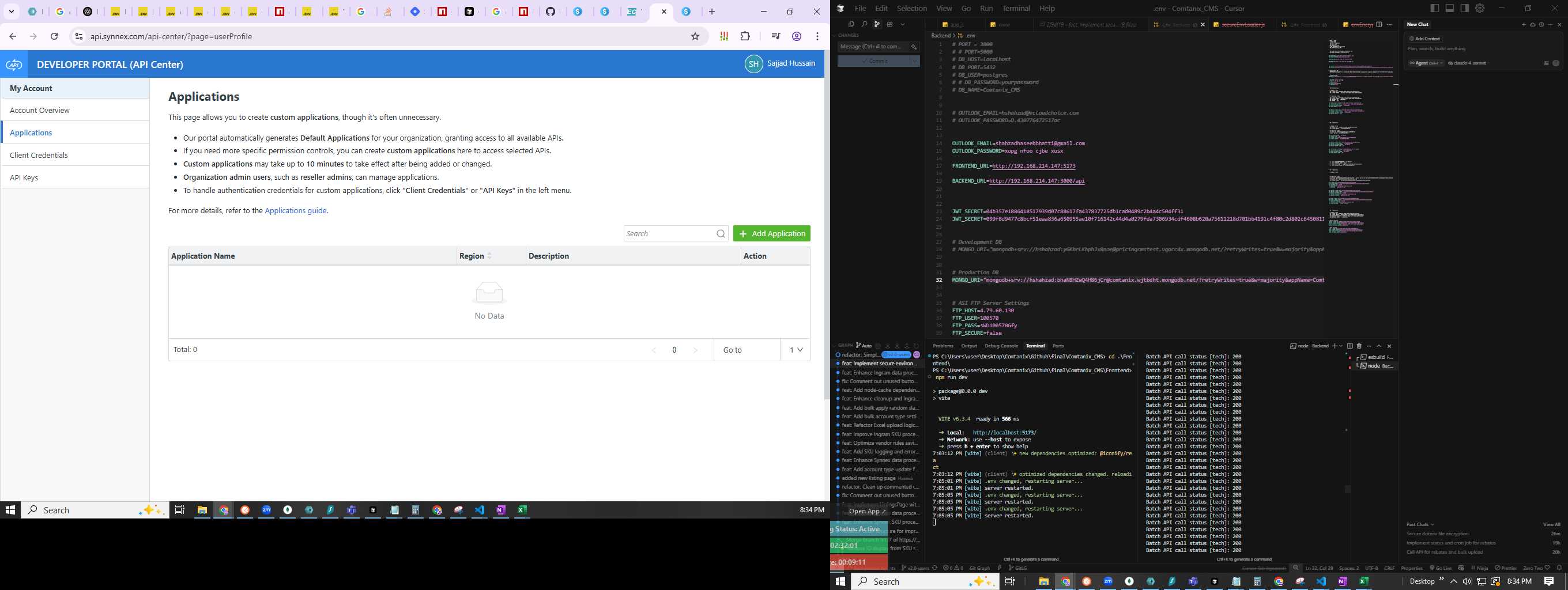Open the Search magnifier icon in Cursor's activity bar

click(x=864, y=24)
